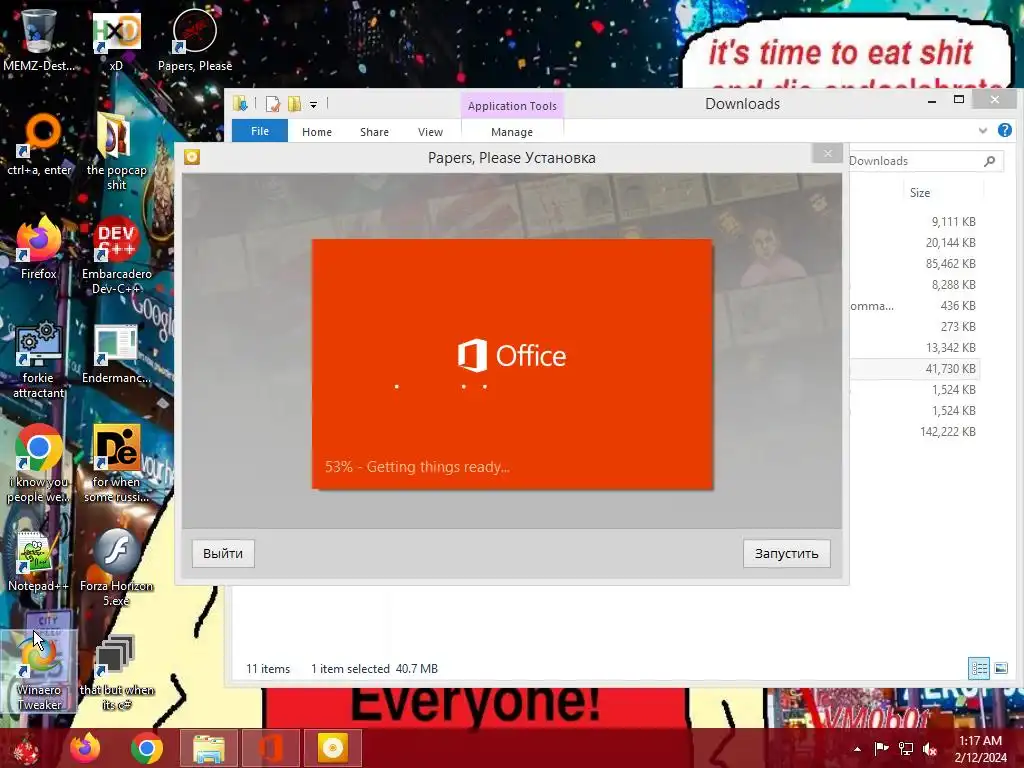Click the Papers, Please installer title icon
Image resolution: width=1024 pixels, height=768 pixels.
(x=192, y=157)
